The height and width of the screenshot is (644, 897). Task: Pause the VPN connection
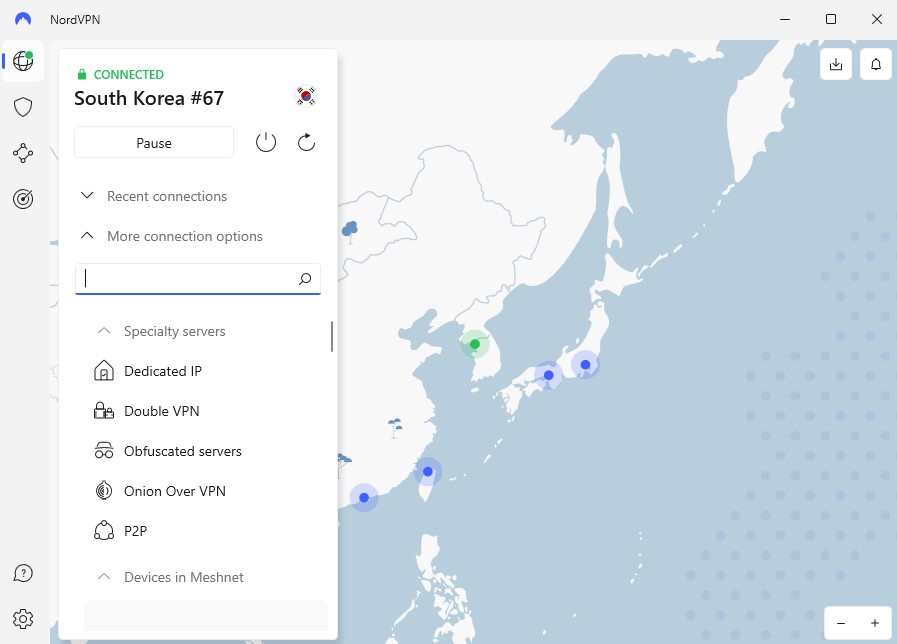click(154, 142)
